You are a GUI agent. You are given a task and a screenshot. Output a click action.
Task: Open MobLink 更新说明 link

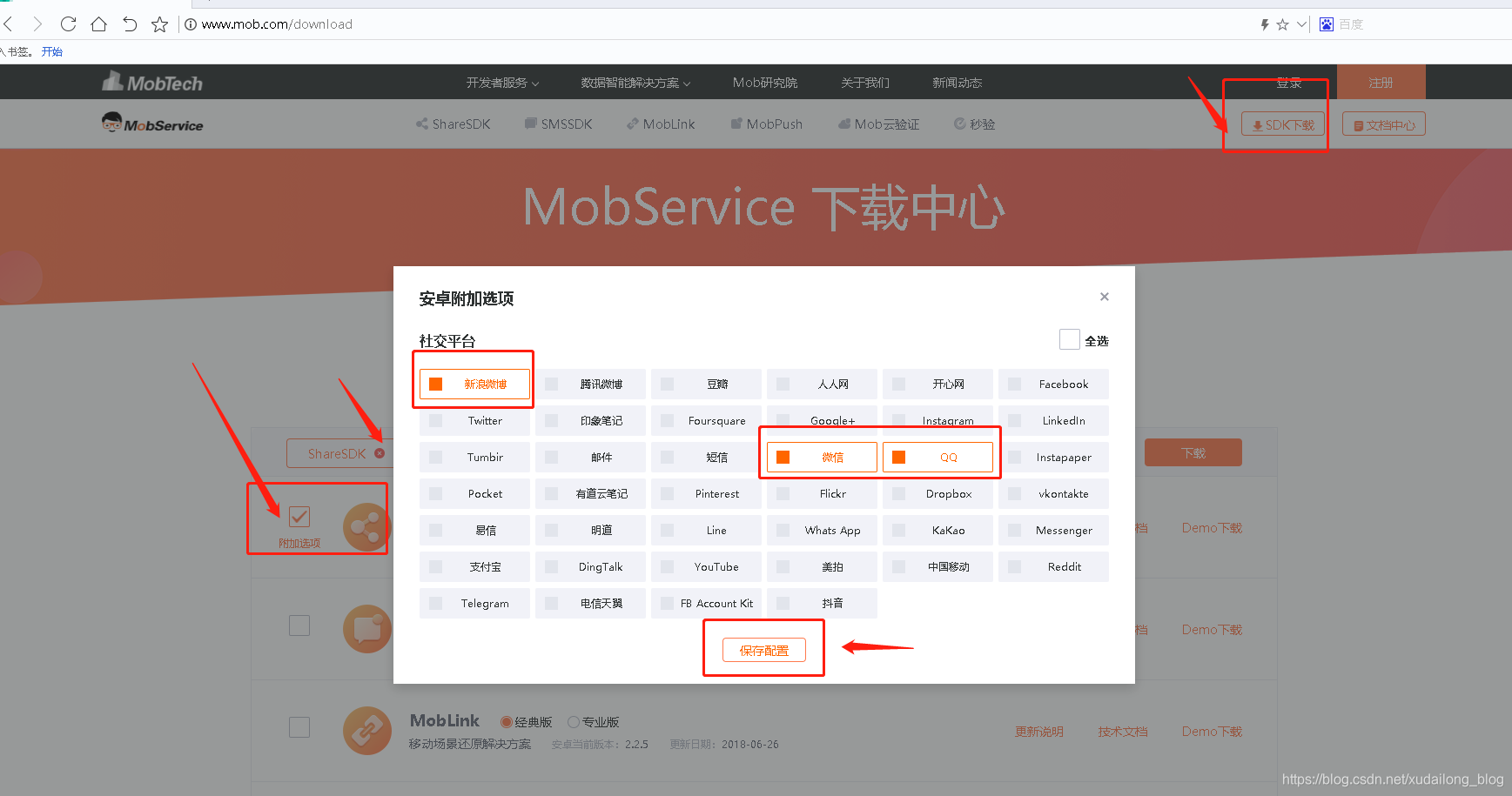pos(1039,732)
